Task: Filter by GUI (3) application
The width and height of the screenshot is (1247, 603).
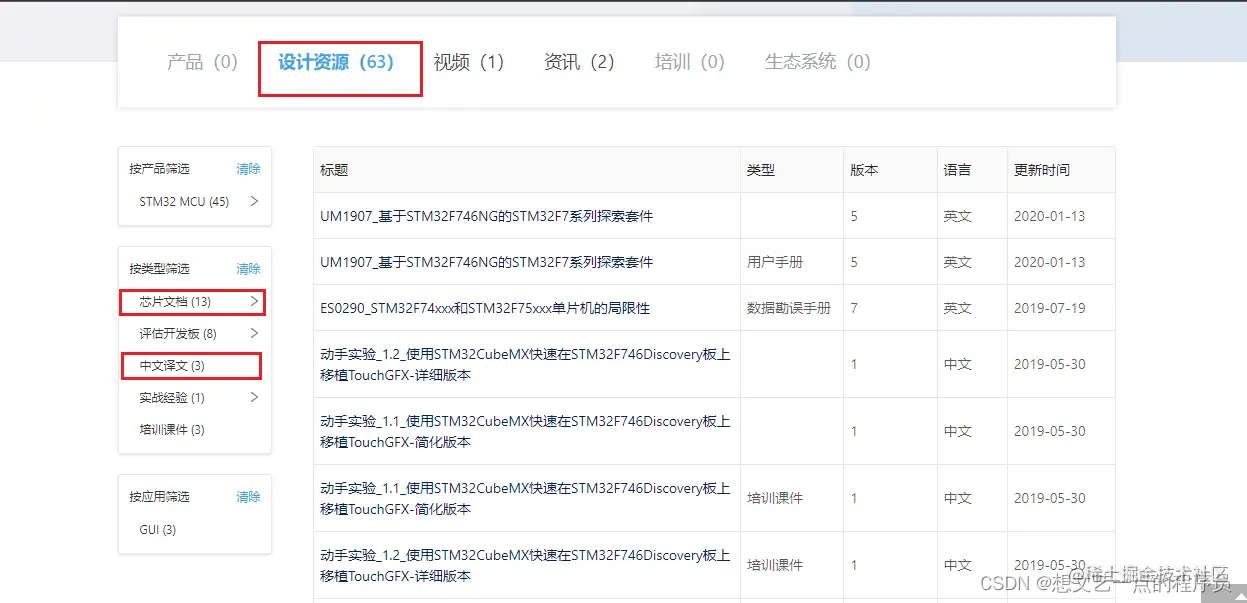Action: point(158,530)
